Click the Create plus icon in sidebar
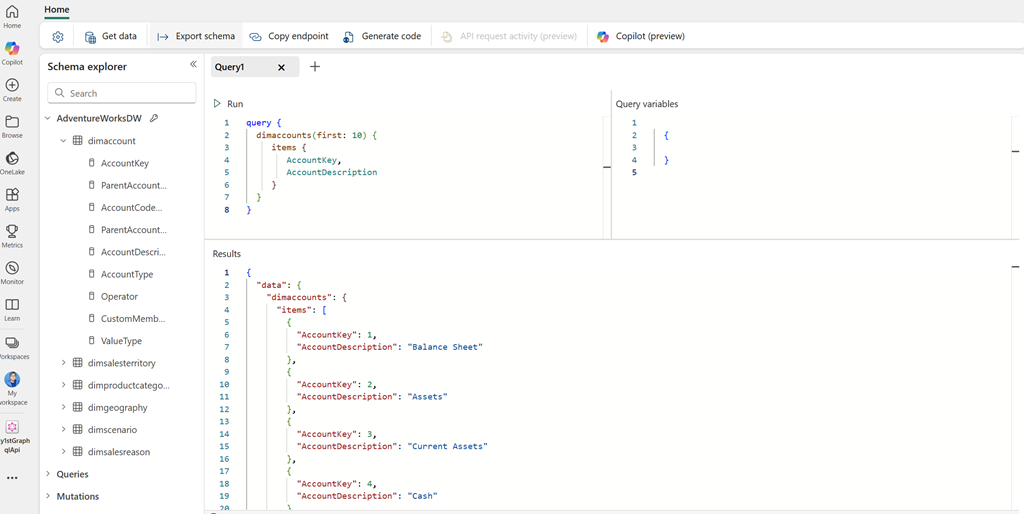 click(12, 89)
